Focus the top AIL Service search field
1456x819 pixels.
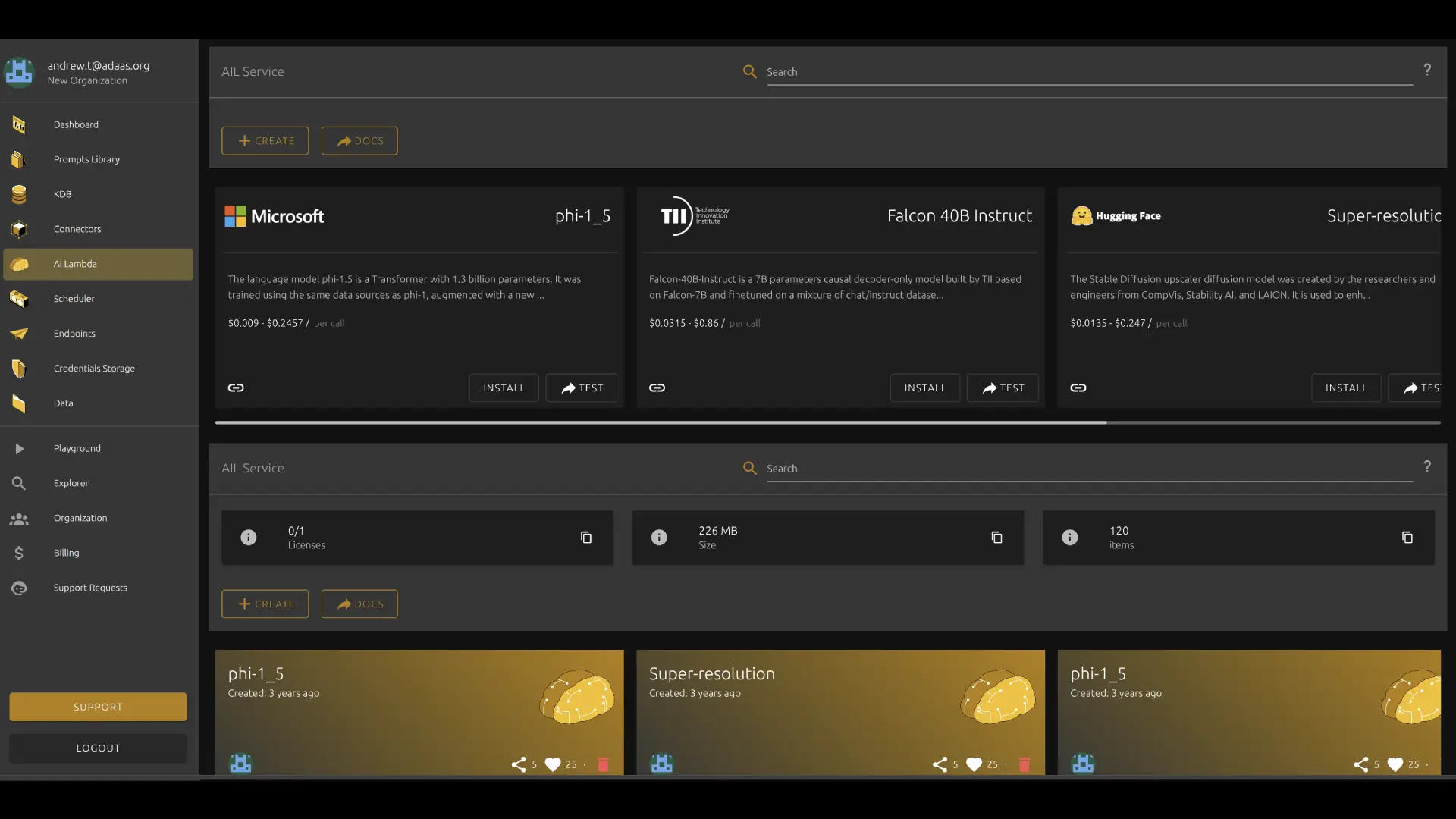point(1089,72)
